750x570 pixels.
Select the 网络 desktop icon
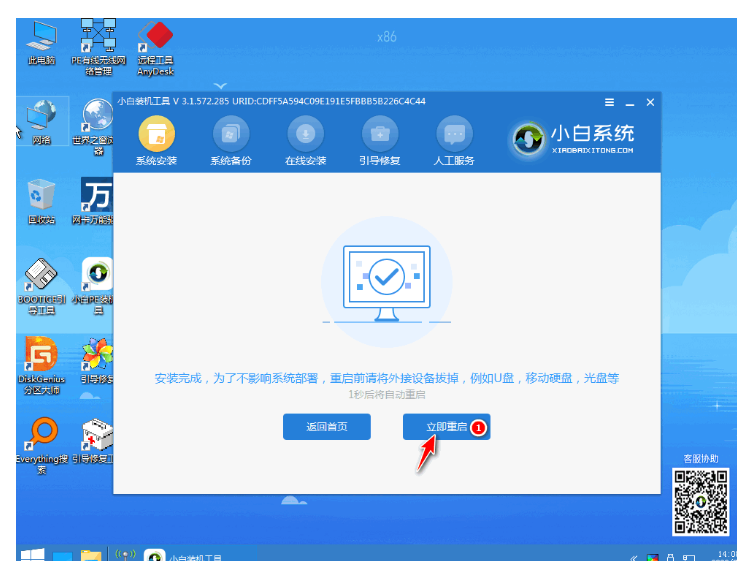[42, 121]
